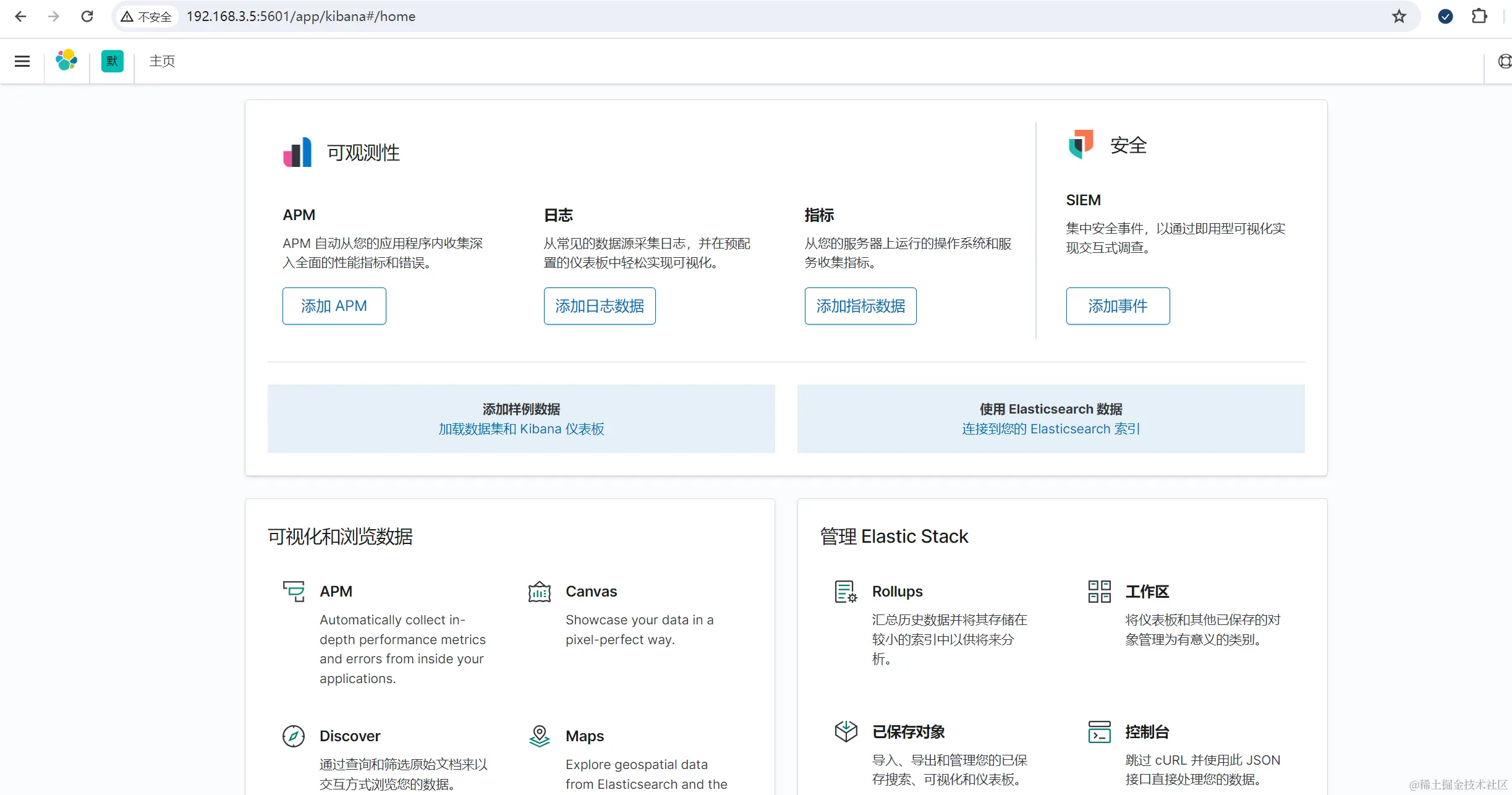
Task: Click the browser address bar URL
Action: tap(301, 17)
